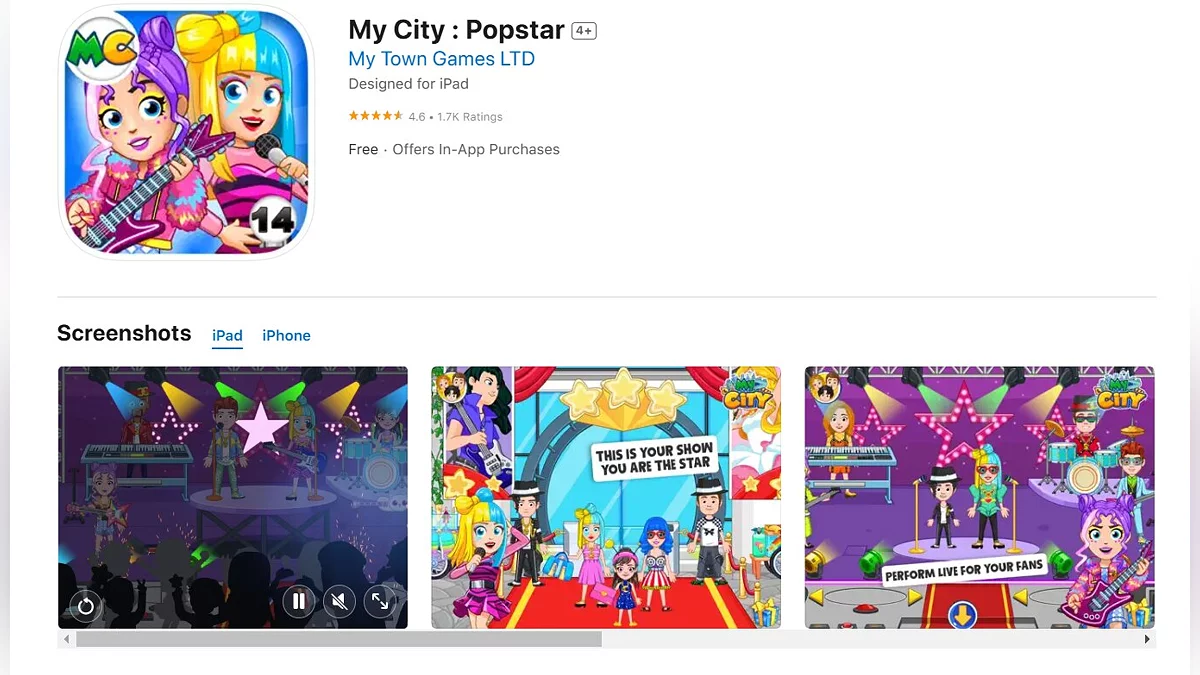Open the My Town Games LTD developer link
Screen dimensions: 1200x675
[441, 59]
